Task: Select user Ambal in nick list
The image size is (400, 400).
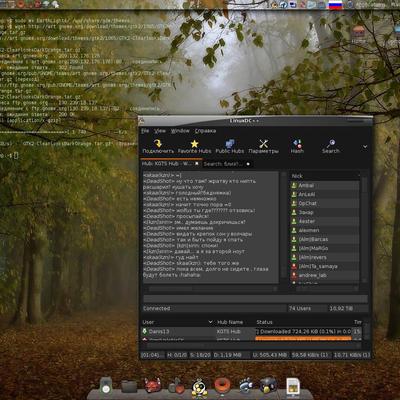Action: 324,185
